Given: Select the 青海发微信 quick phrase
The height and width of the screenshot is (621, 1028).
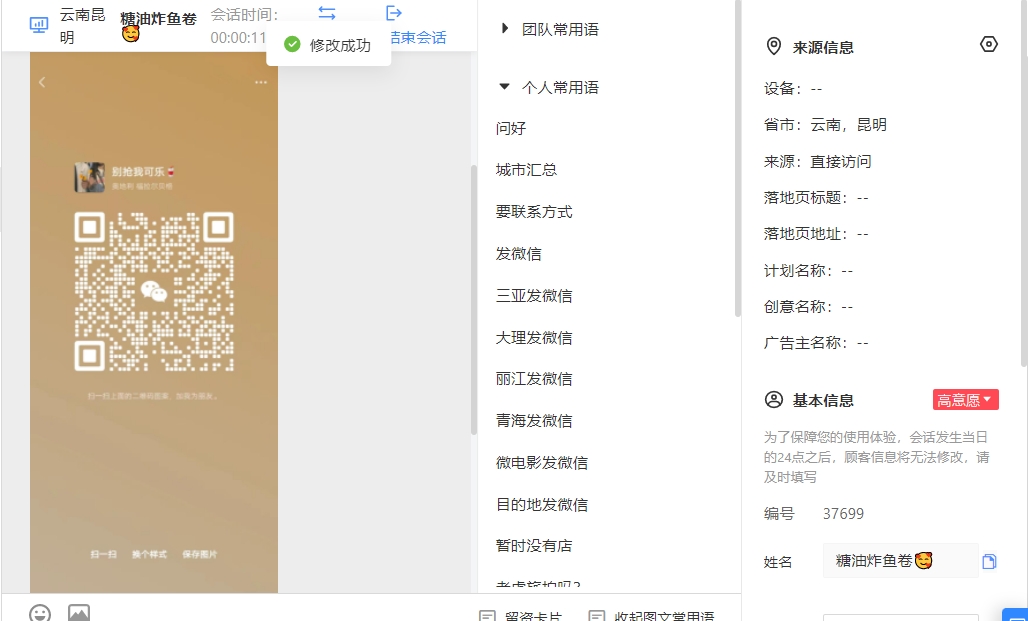Looking at the screenshot, I should tap(534, 421).
